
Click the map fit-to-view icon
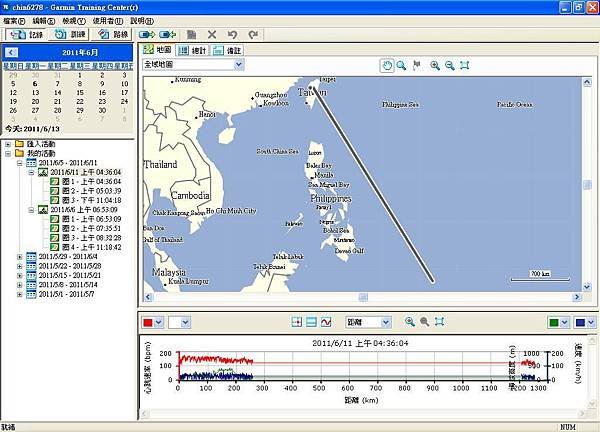pyautogui.click(x=465, y=65)
